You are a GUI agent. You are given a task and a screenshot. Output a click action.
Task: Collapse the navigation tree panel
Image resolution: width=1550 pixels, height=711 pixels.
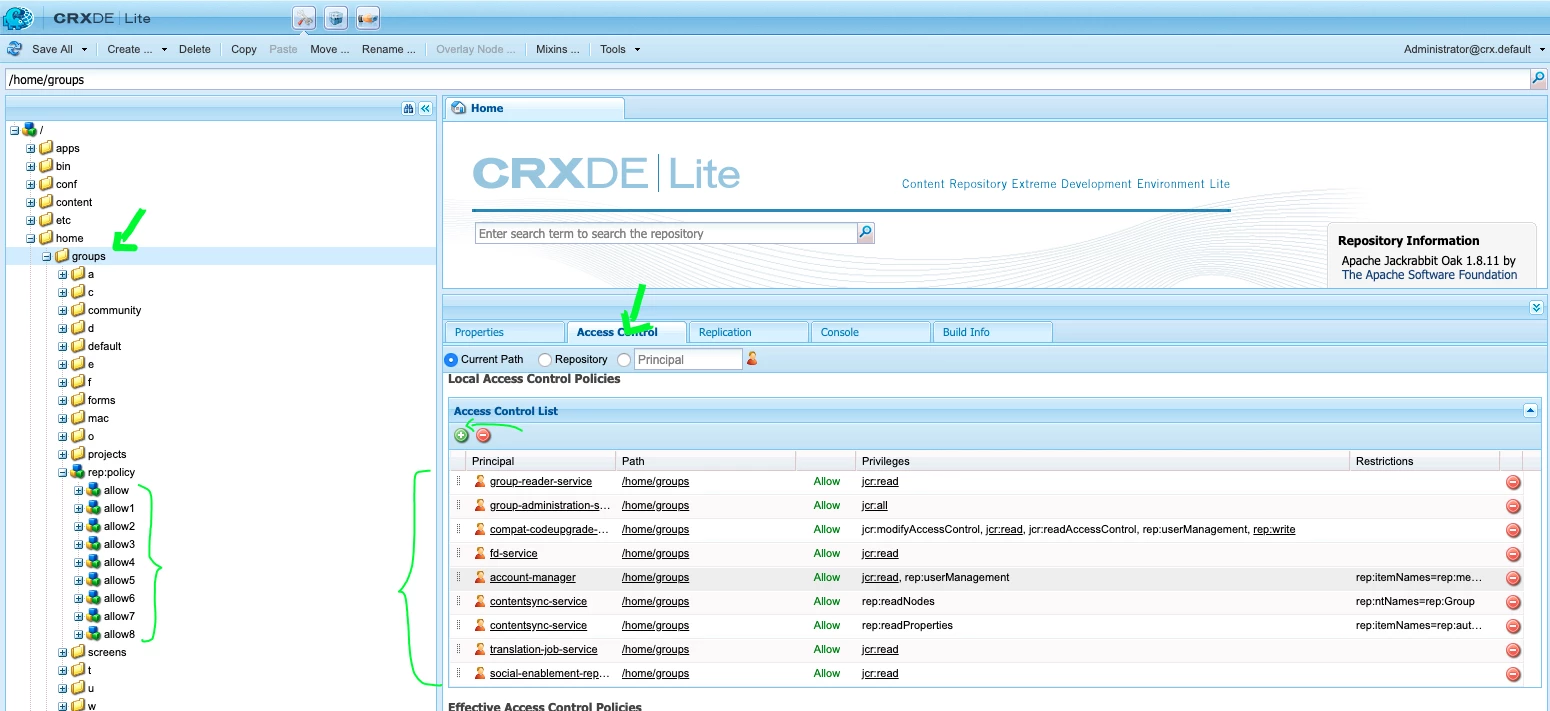425,108
